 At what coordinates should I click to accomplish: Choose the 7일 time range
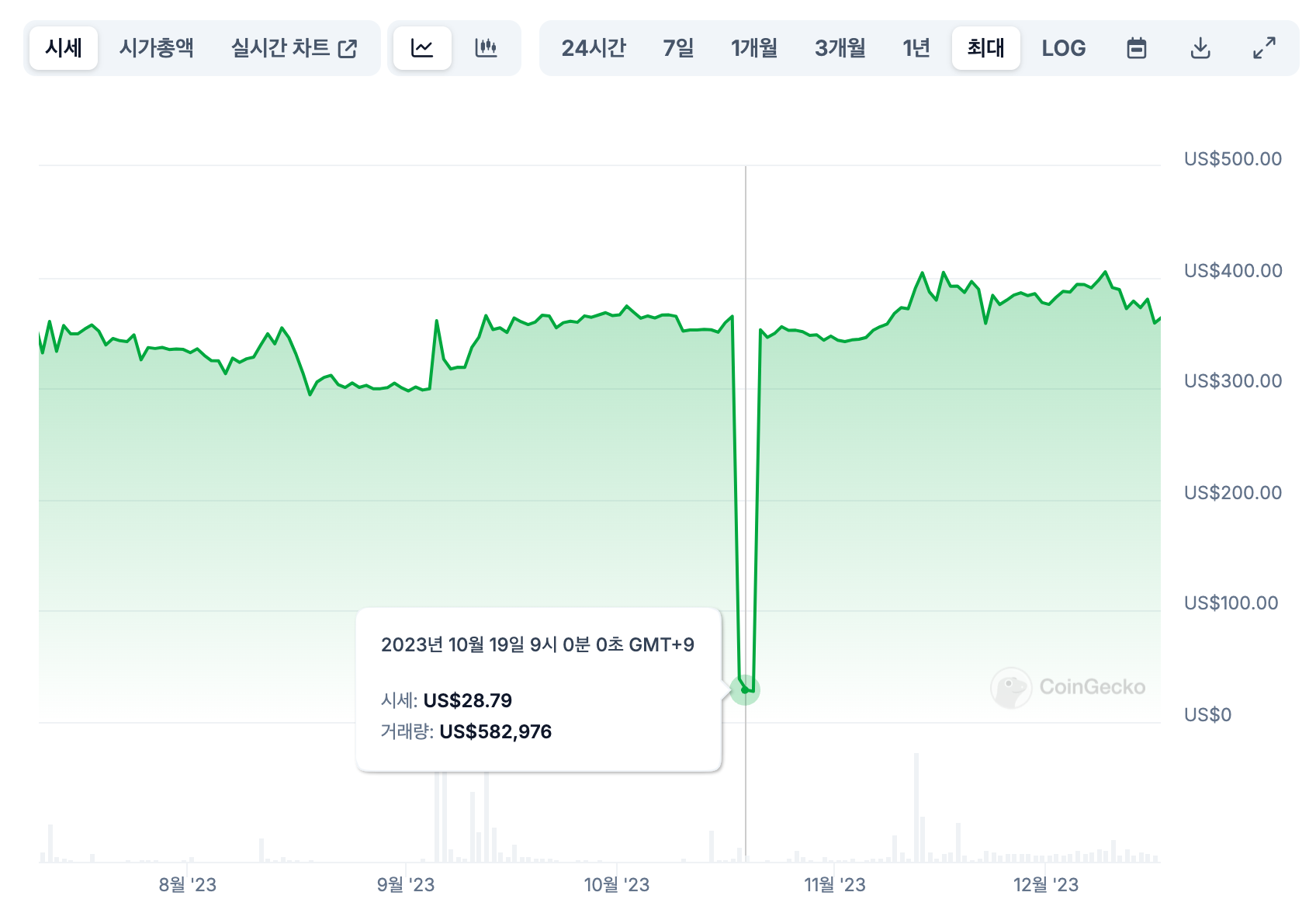pyautogui.click(x=678, y=48)
